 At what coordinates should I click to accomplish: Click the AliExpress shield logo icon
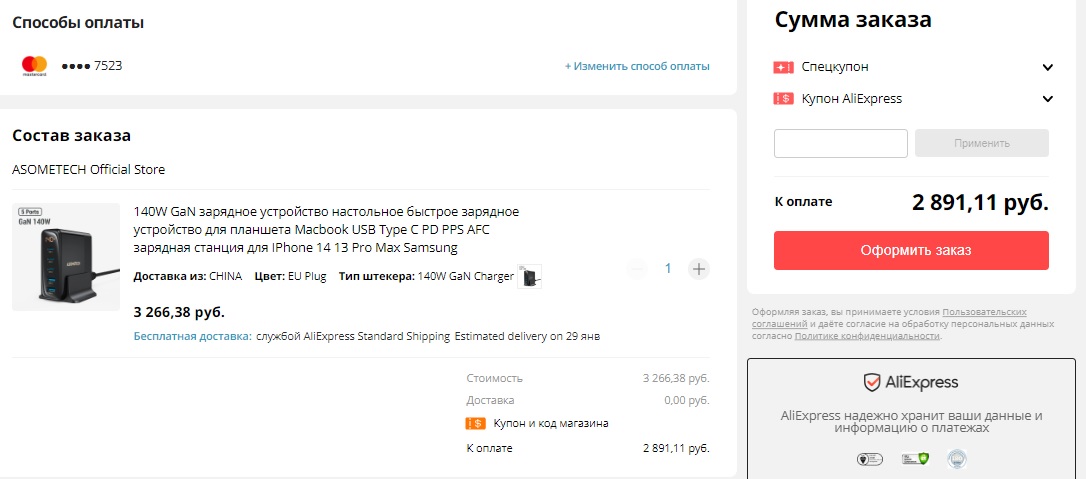pos(872,382)
